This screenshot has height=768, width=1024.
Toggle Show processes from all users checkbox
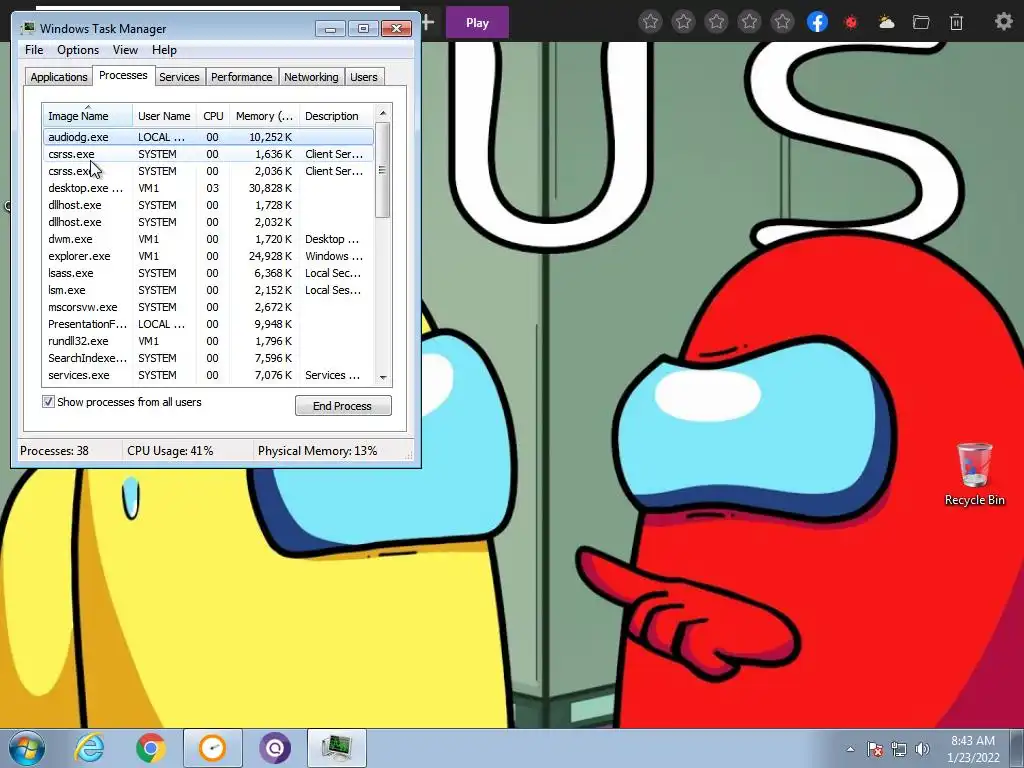point(48,402)
